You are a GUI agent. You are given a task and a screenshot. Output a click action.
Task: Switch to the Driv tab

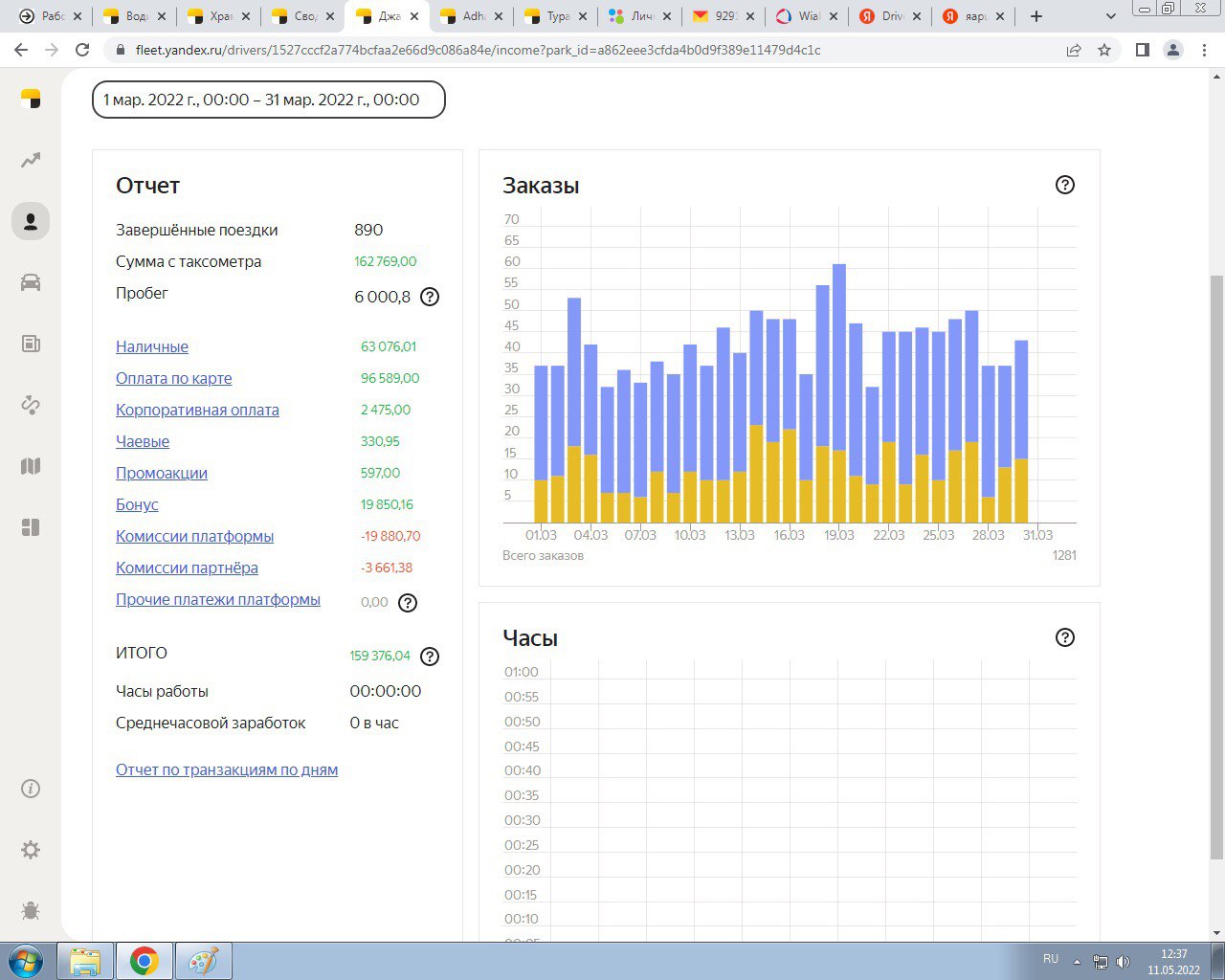891,16
